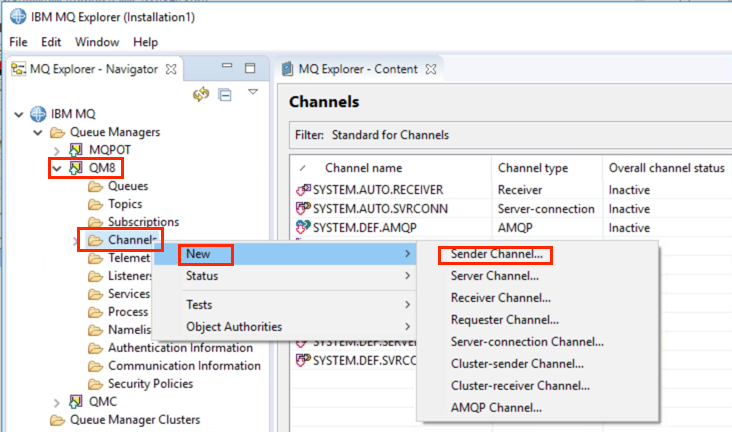
Task: Open the New submenu arrow
Action: 408,254
